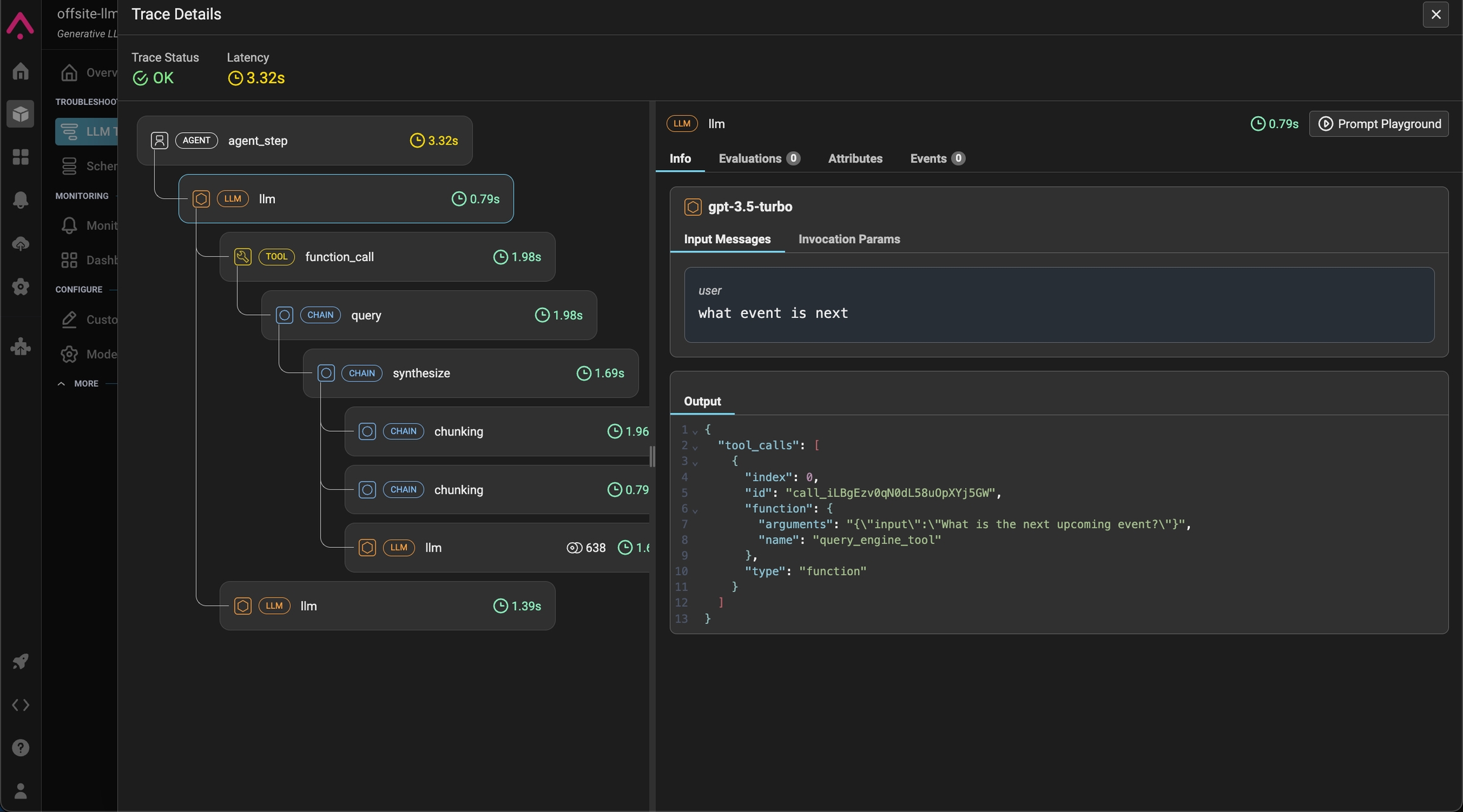Click the home icon in left rail
This screenshot has width=1463, height=812.
point(20,71)
